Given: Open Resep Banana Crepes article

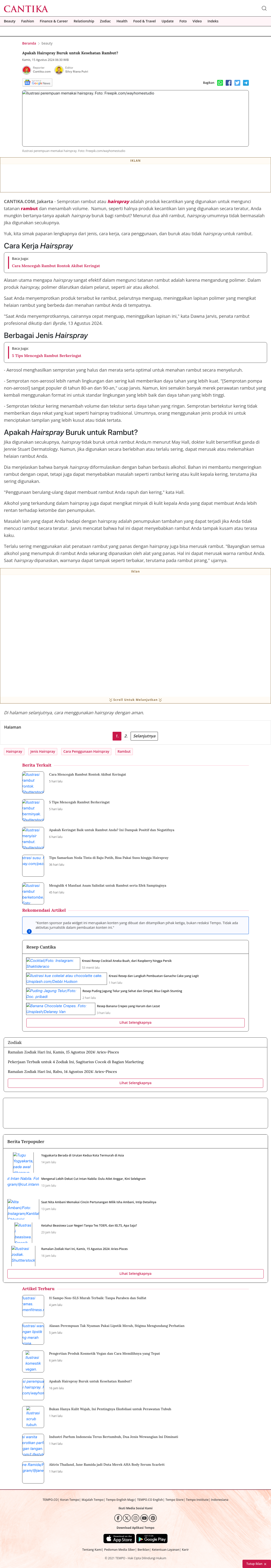Looking at the screenshot, I should (x=128, y=1006).
